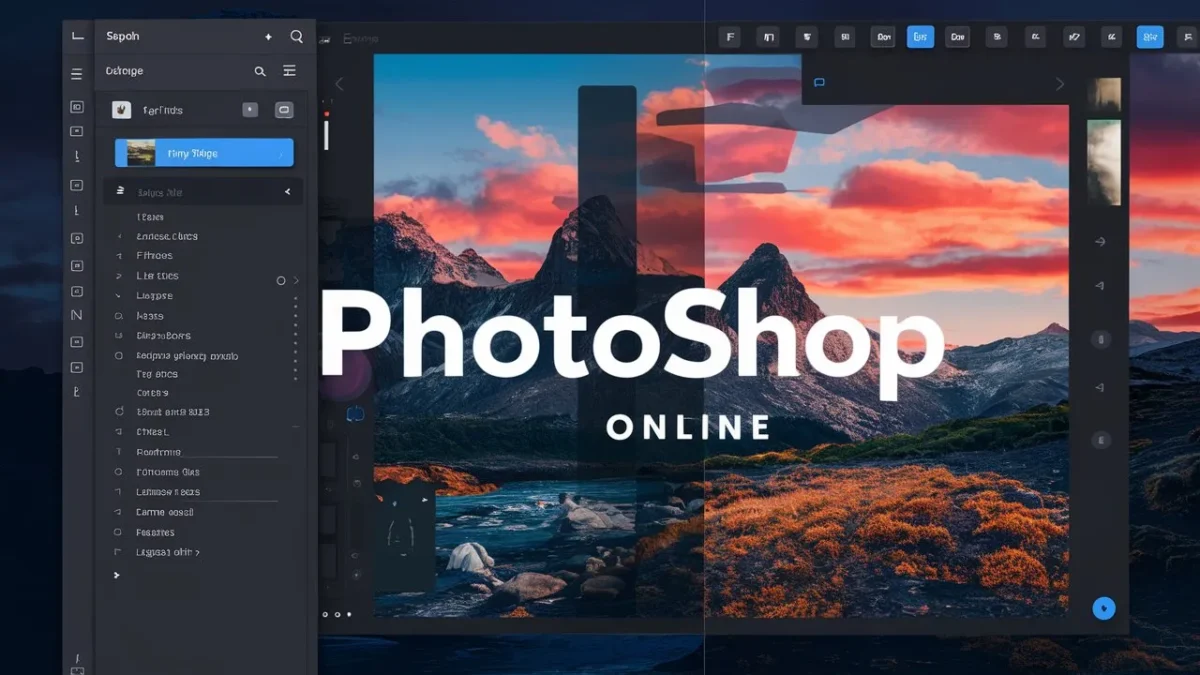Image resolution: width=1200 pixels, height=675 pixels.
Task: Click the magnifier icon beside Sepoh header
Action: click(x=296, y=37)
